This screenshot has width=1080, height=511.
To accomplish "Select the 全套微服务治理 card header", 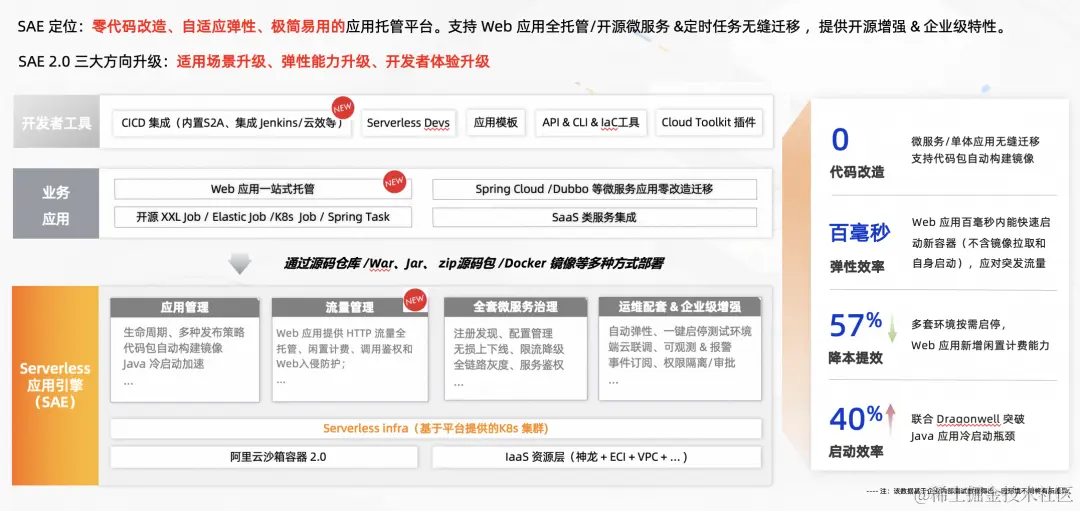I will [516, 307].
